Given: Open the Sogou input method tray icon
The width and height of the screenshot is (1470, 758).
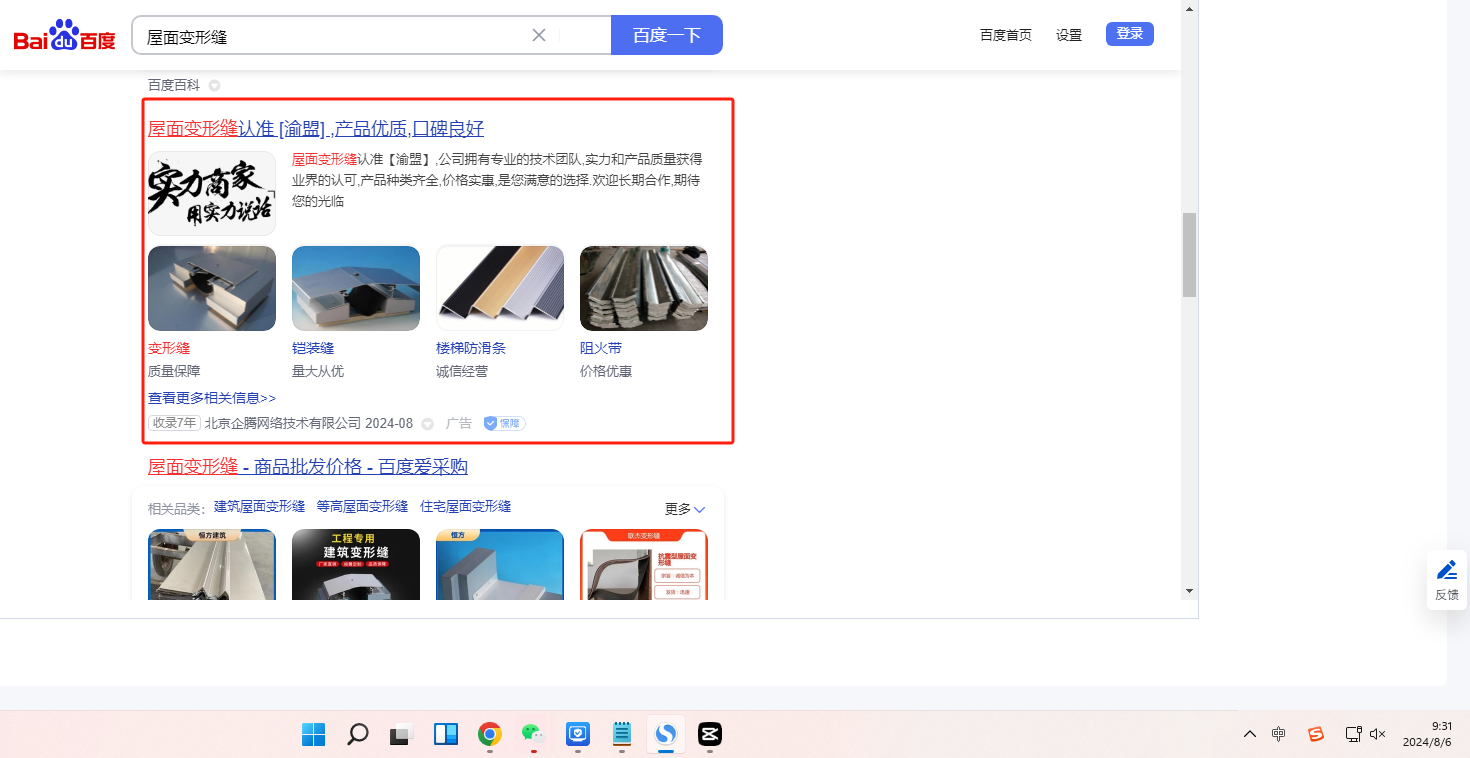Looking at the screenshot, I should pyautogui.click(x=1316, y=734).
